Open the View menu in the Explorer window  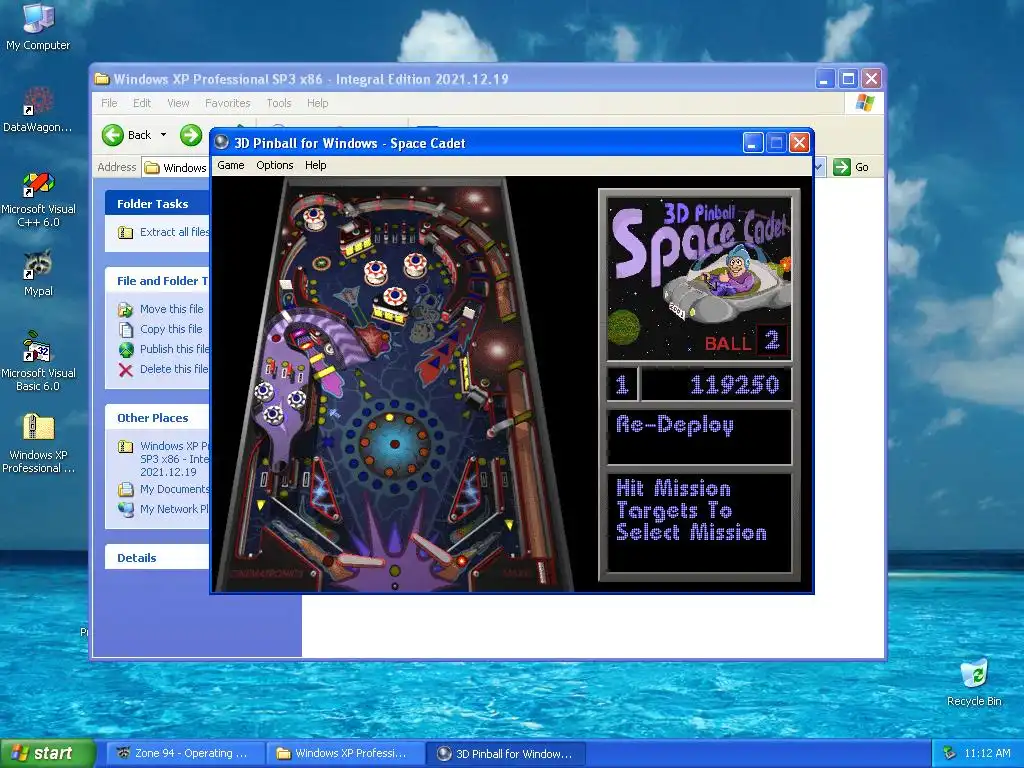(x=178, y=103)
